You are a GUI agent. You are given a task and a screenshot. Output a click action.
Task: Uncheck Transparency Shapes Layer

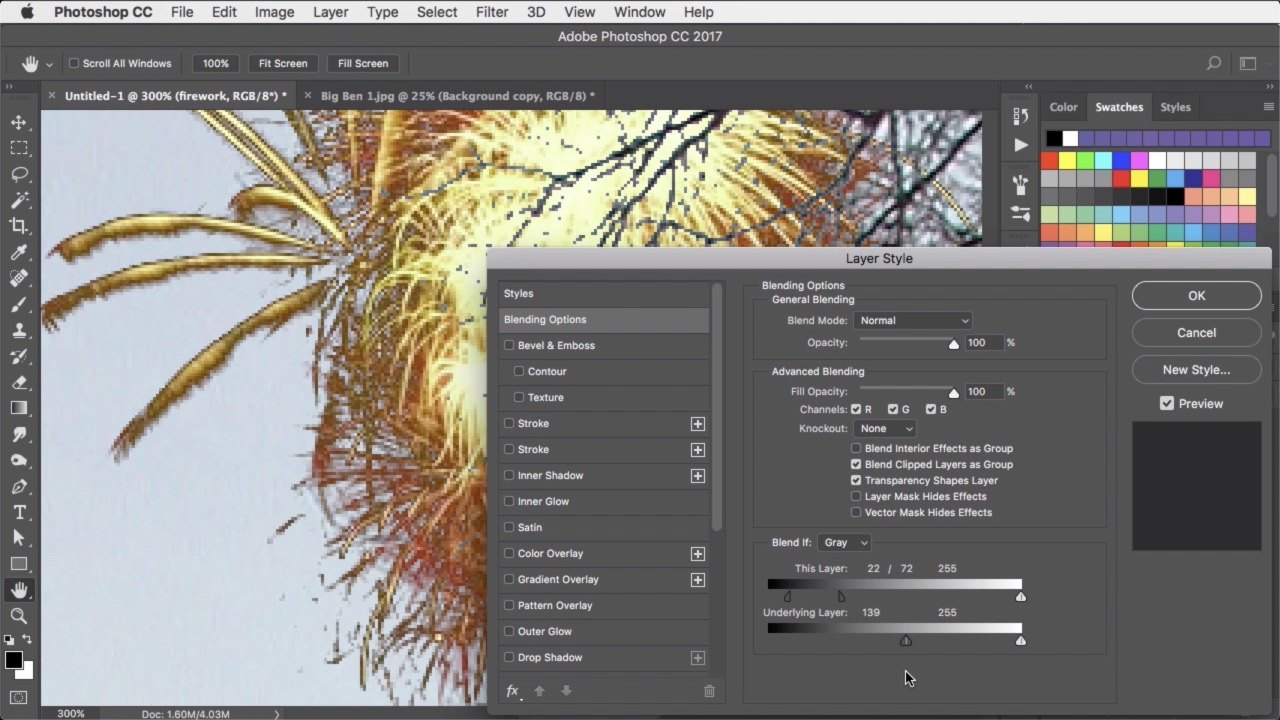click(856, 480)
